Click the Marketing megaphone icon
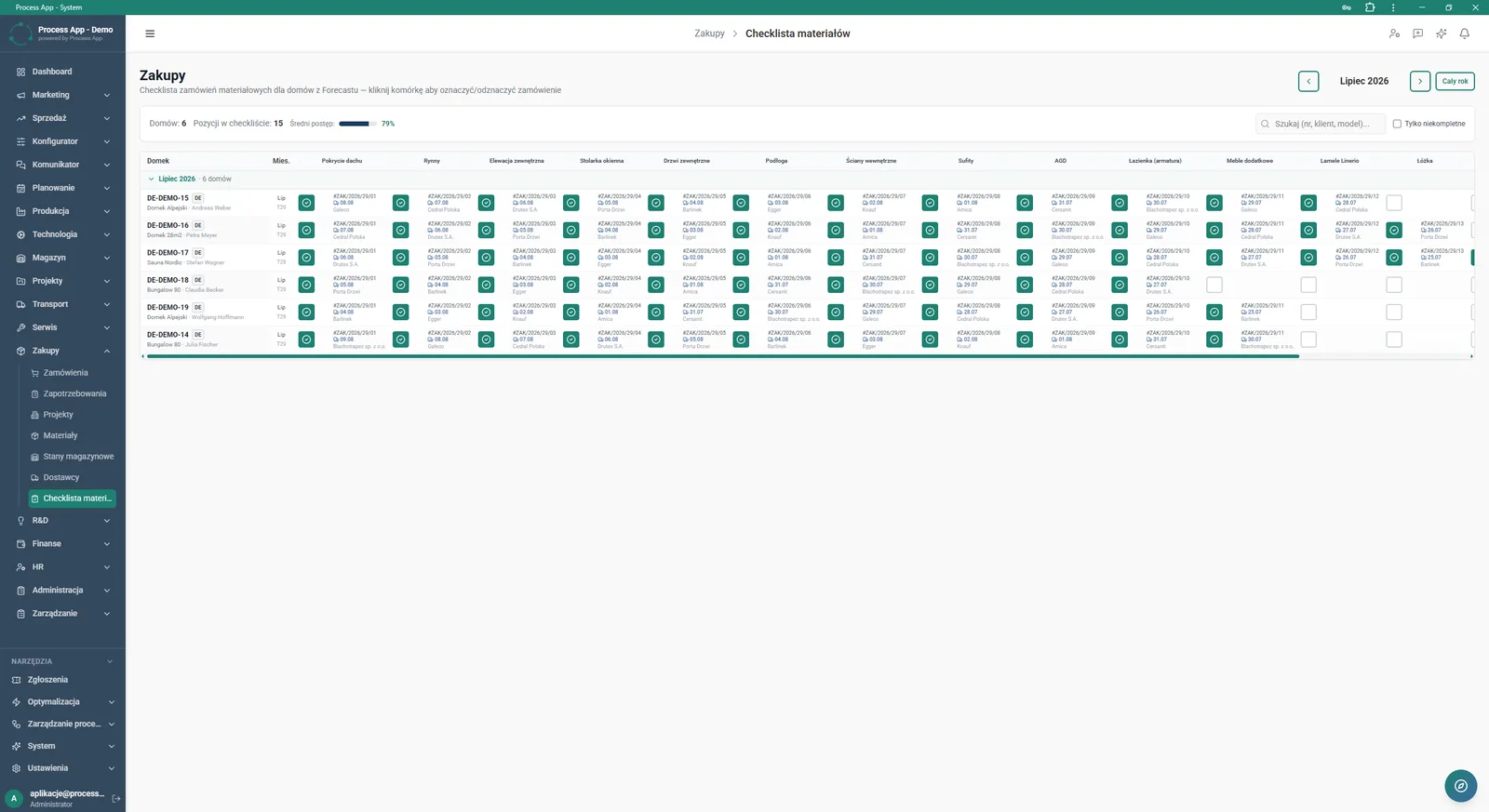 coord(20,95)
